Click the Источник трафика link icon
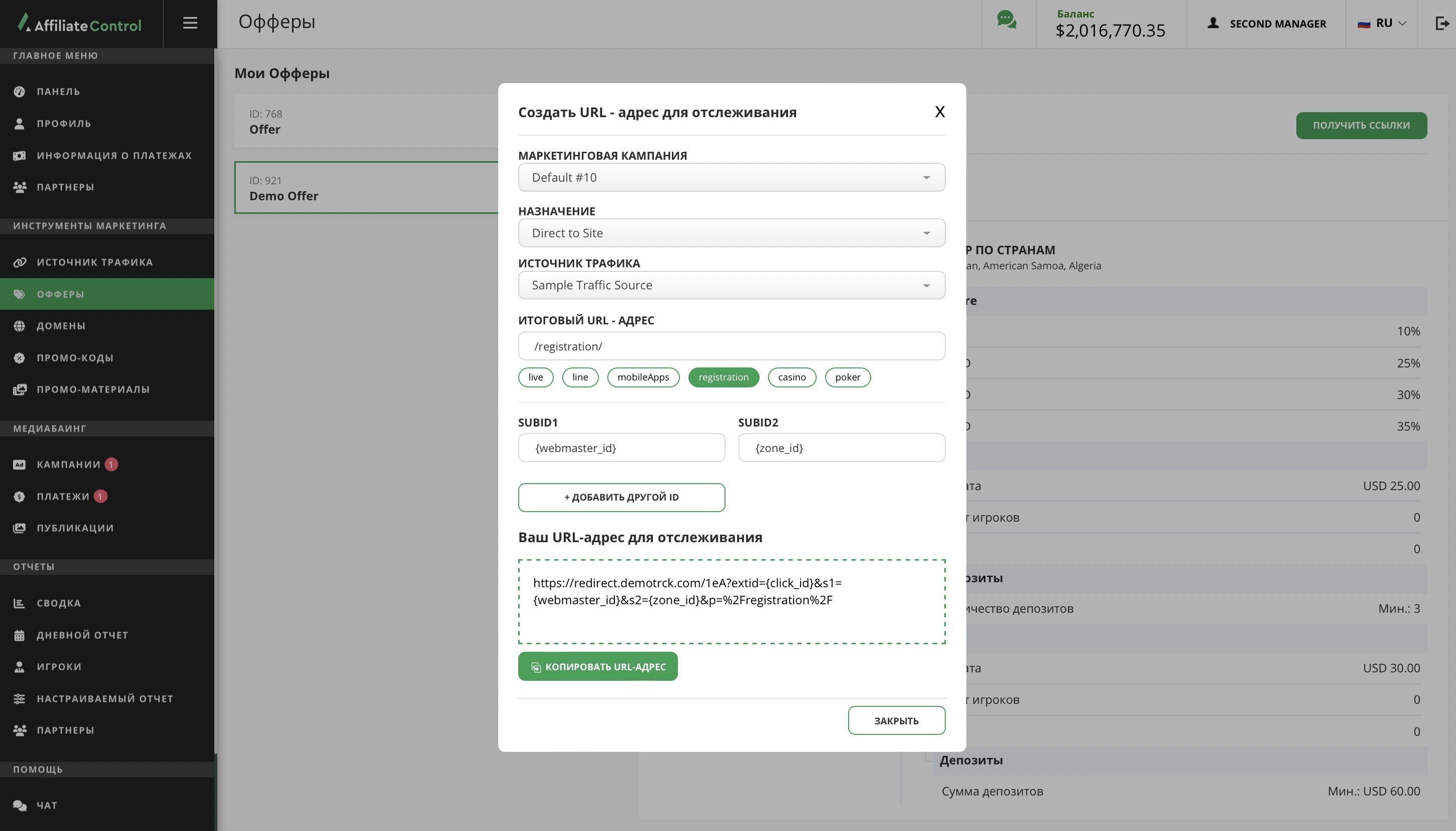 click(x=20, y=262)
